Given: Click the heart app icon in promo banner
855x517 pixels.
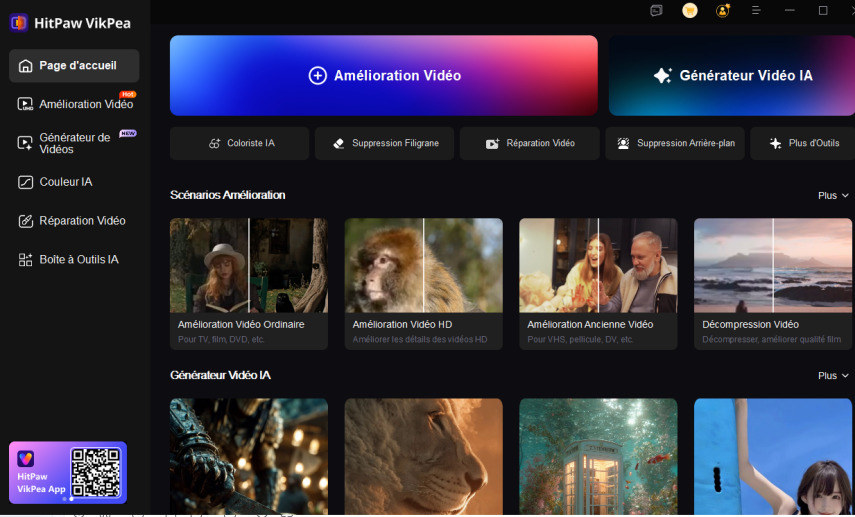Looking at the screenshot, I should 26,459.
